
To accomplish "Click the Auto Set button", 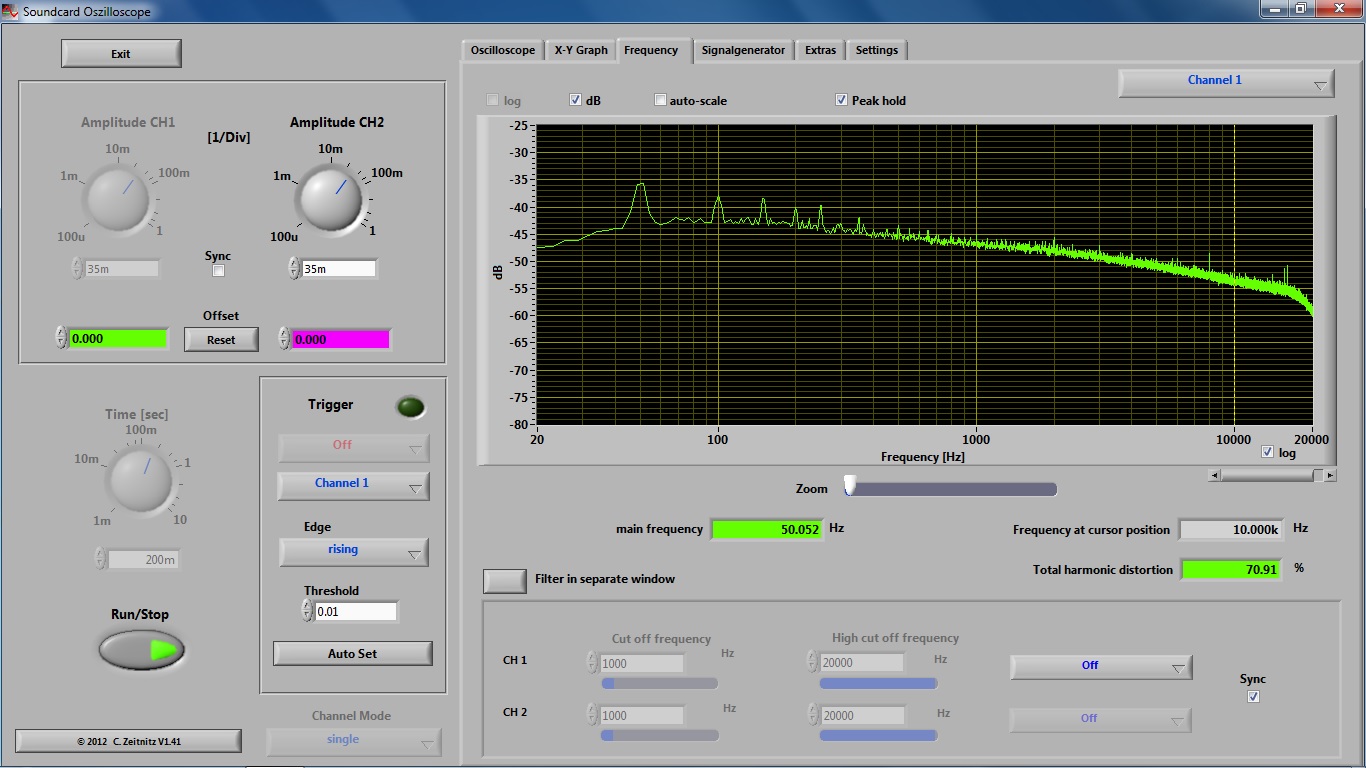I will coord(353,653).
